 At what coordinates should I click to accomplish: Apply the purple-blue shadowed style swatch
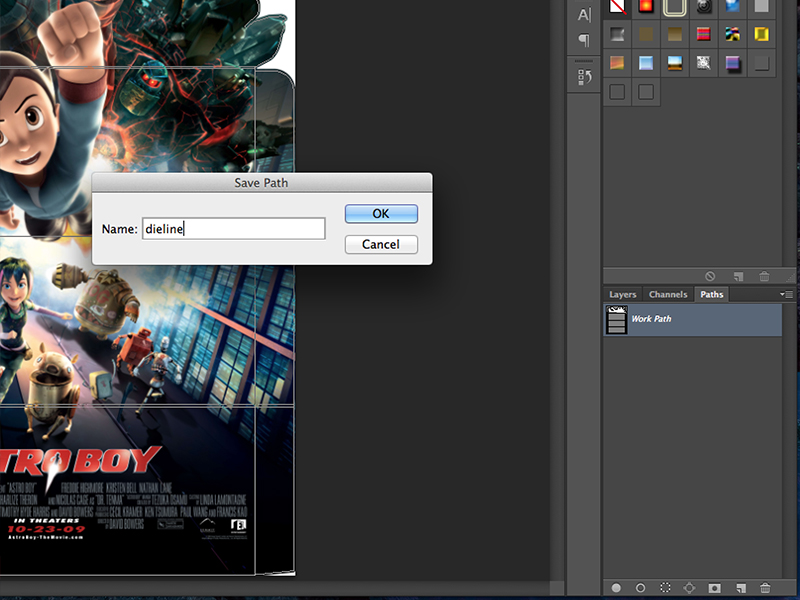click(733, 63)
